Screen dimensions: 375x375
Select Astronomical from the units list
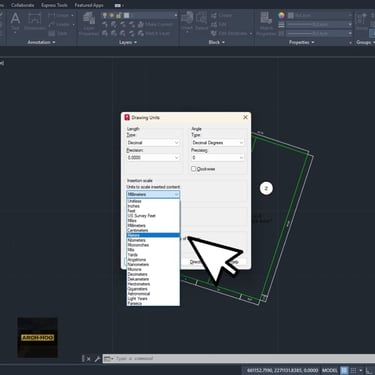click(x=153, y=294)
